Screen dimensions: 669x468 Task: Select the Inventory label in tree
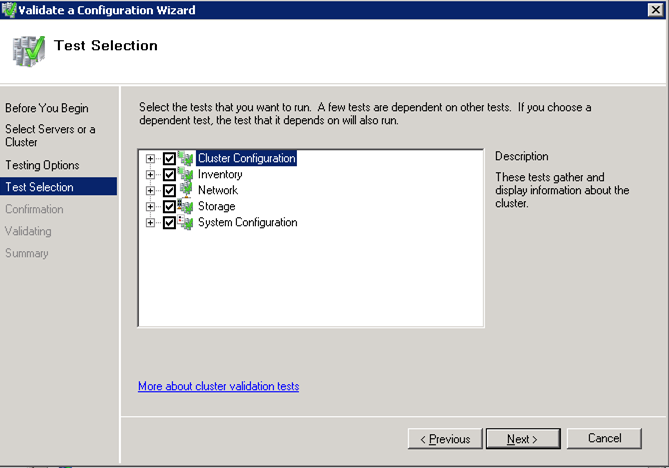click(x=220, y=174)
